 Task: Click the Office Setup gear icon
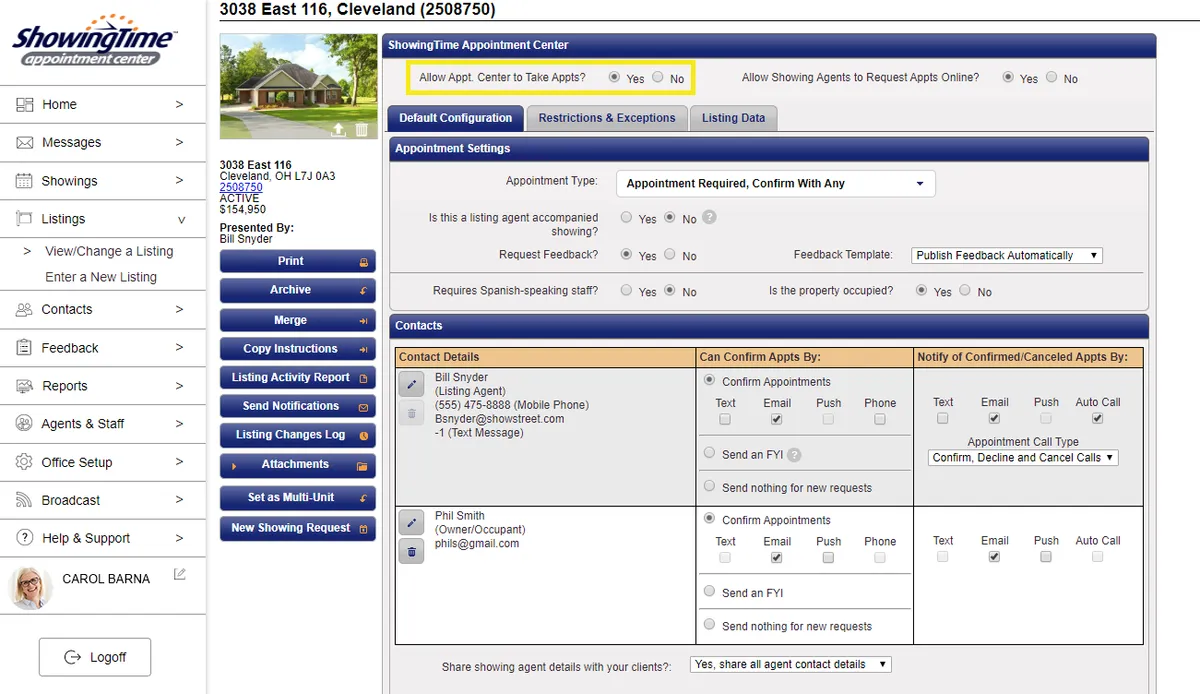click(24, 462)
